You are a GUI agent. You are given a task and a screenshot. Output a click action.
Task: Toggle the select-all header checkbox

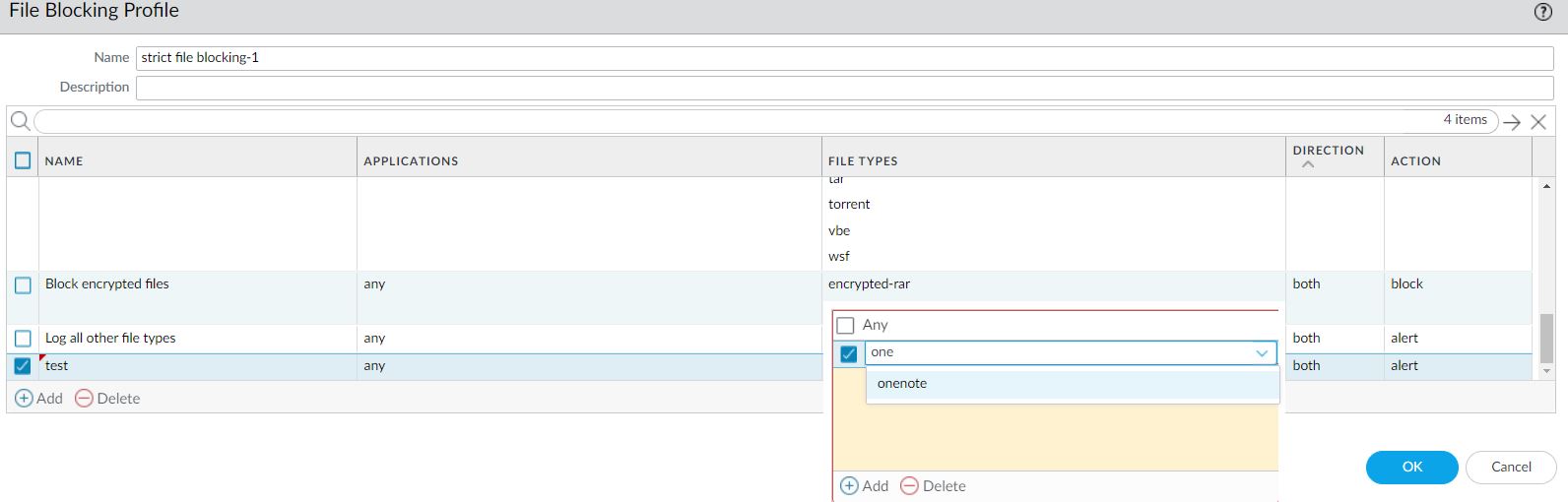click(x=23, y=160)
